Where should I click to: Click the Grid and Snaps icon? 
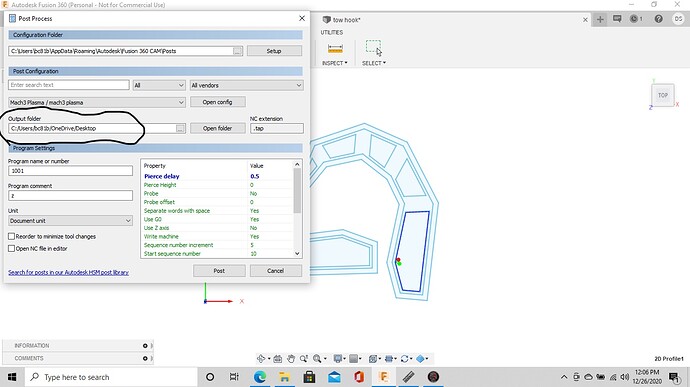point(373,359)
